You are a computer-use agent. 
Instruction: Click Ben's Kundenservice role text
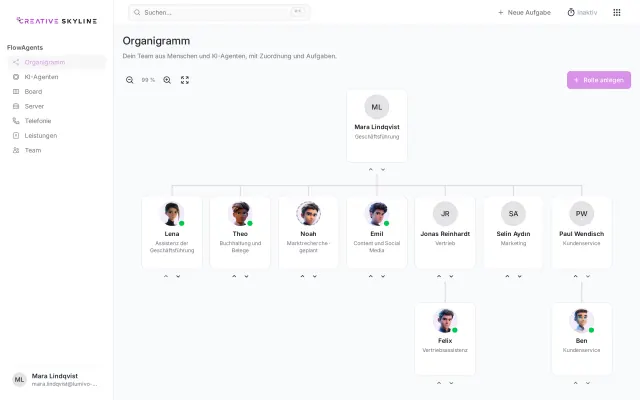[x=582, y=350]
